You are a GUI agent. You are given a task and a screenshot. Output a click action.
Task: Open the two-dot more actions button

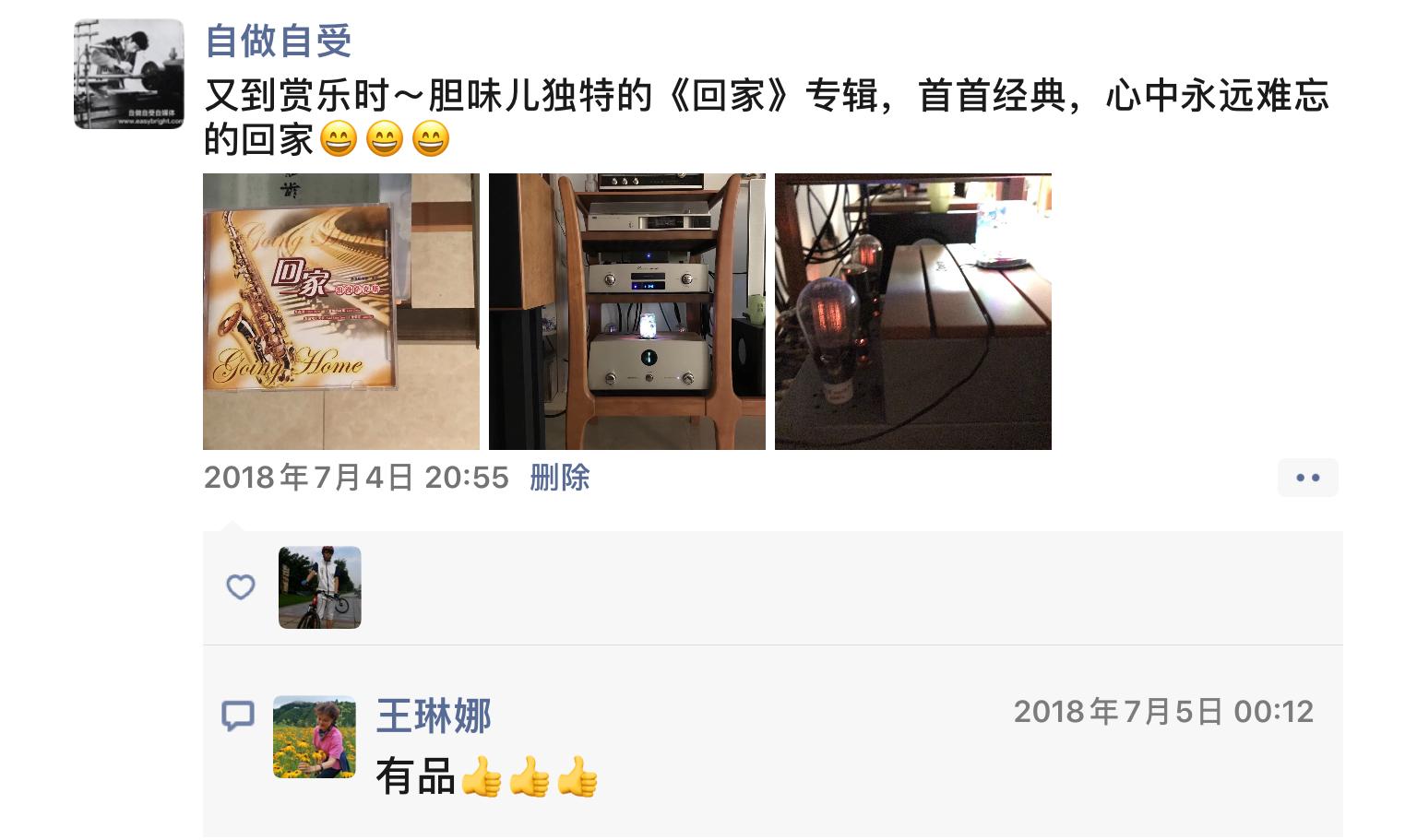pos(1308,478)
